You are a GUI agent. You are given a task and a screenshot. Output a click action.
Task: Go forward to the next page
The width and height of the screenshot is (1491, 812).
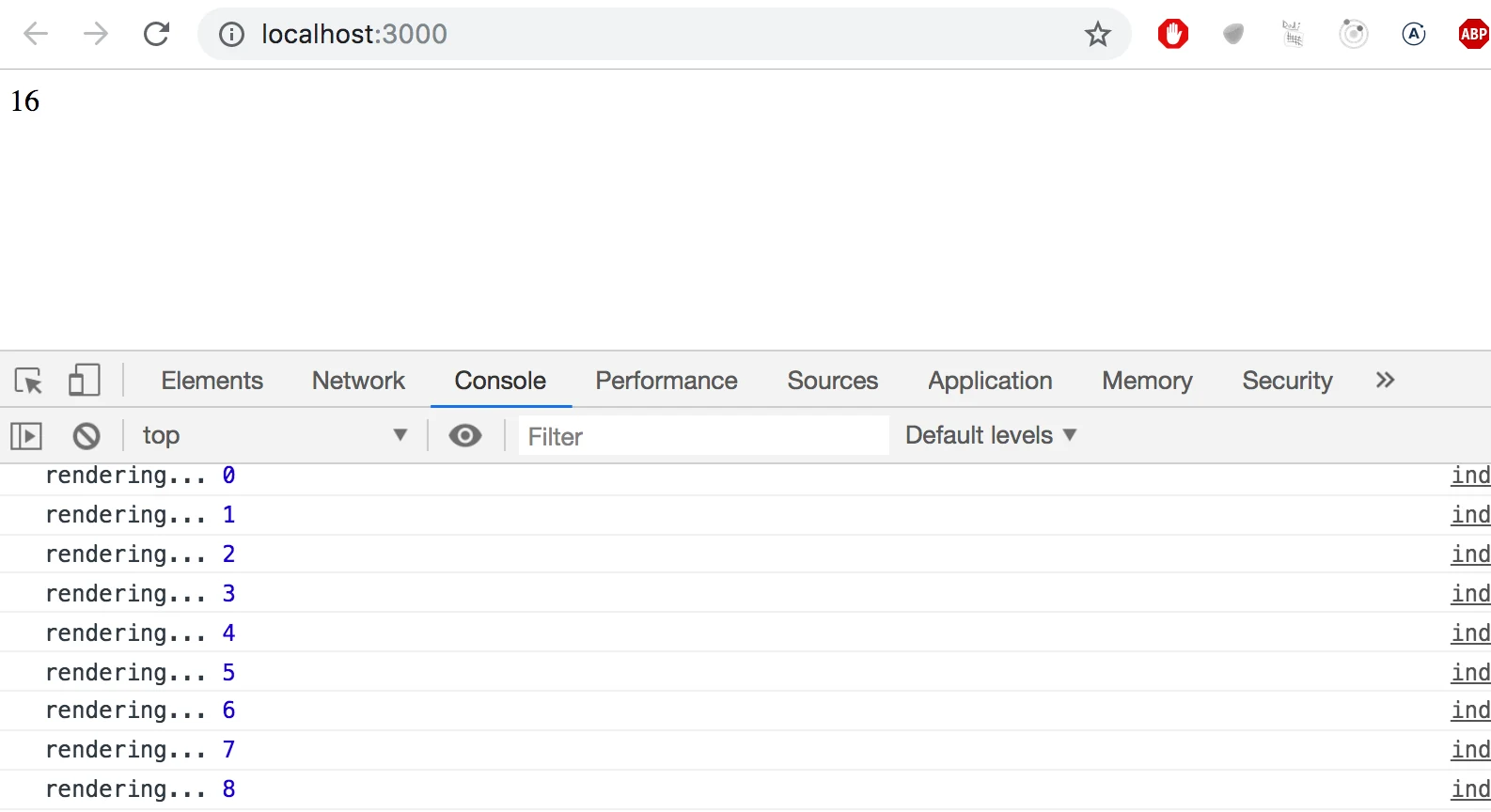[96, 35]
